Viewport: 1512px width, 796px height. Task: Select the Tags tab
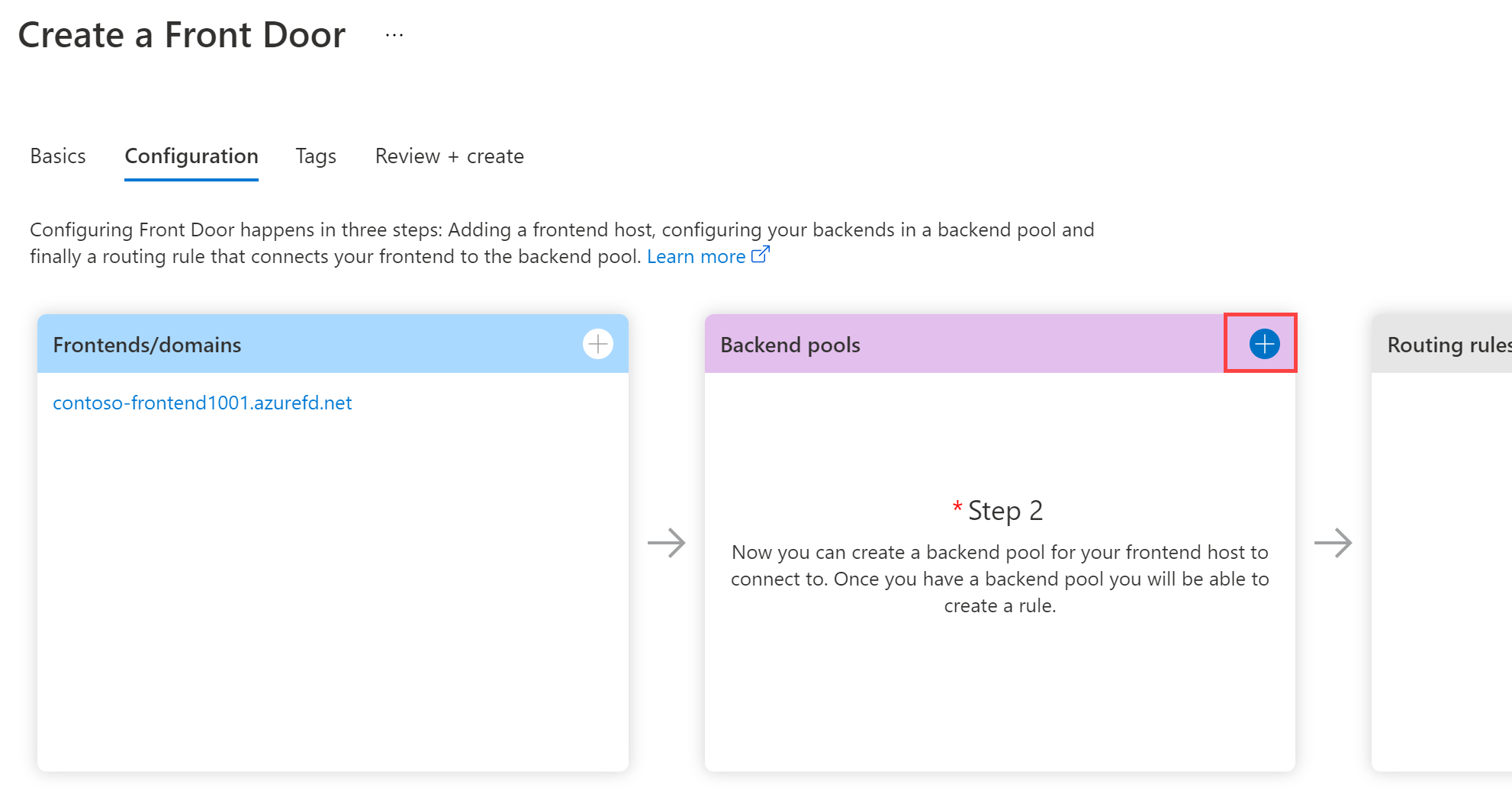(316, 156)
